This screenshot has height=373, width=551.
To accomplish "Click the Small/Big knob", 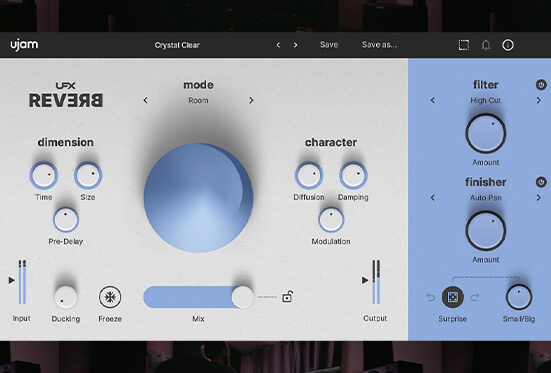I will [x=519, y=297].
